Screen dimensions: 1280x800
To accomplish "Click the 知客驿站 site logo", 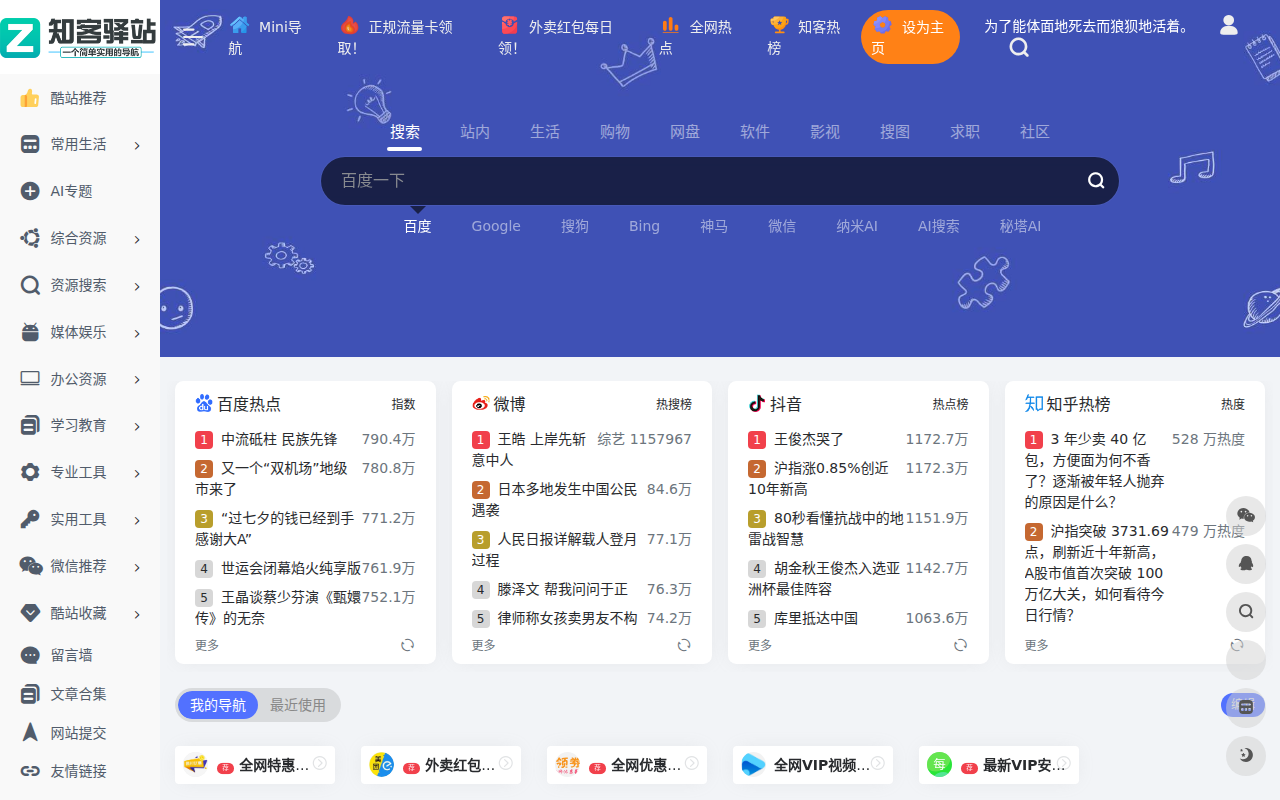I will click(x=79, y=37).
